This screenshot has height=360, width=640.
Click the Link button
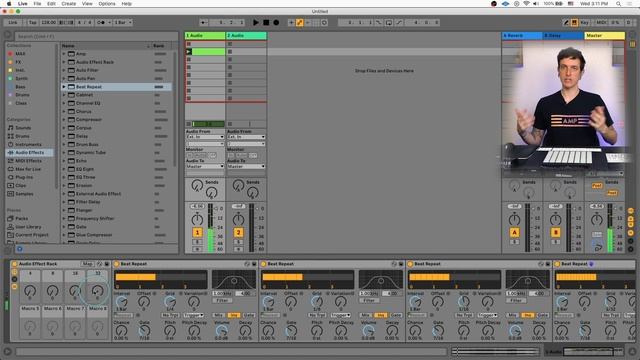click(x=13, y=22)
